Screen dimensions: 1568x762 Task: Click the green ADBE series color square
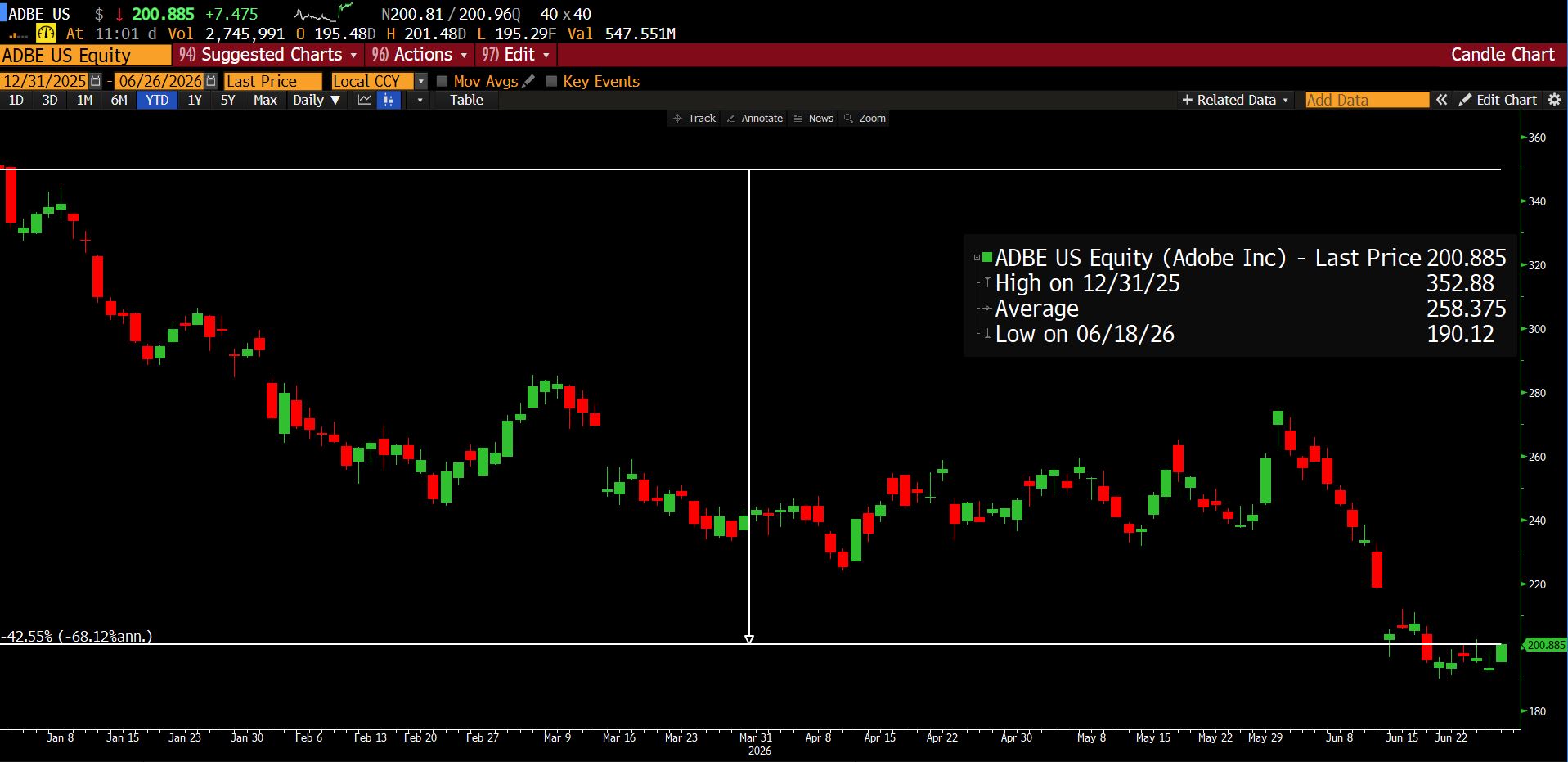click(987, 258)
